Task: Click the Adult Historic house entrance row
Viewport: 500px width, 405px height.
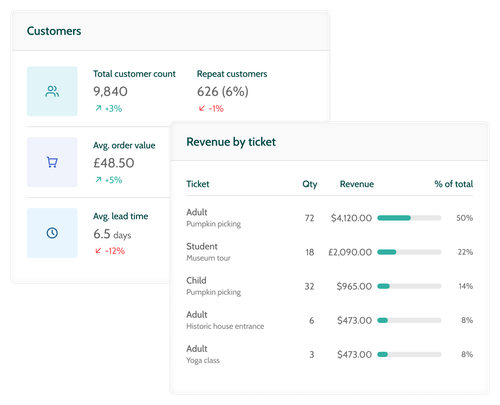Action: pyautogui.click(x=329, y=320)
